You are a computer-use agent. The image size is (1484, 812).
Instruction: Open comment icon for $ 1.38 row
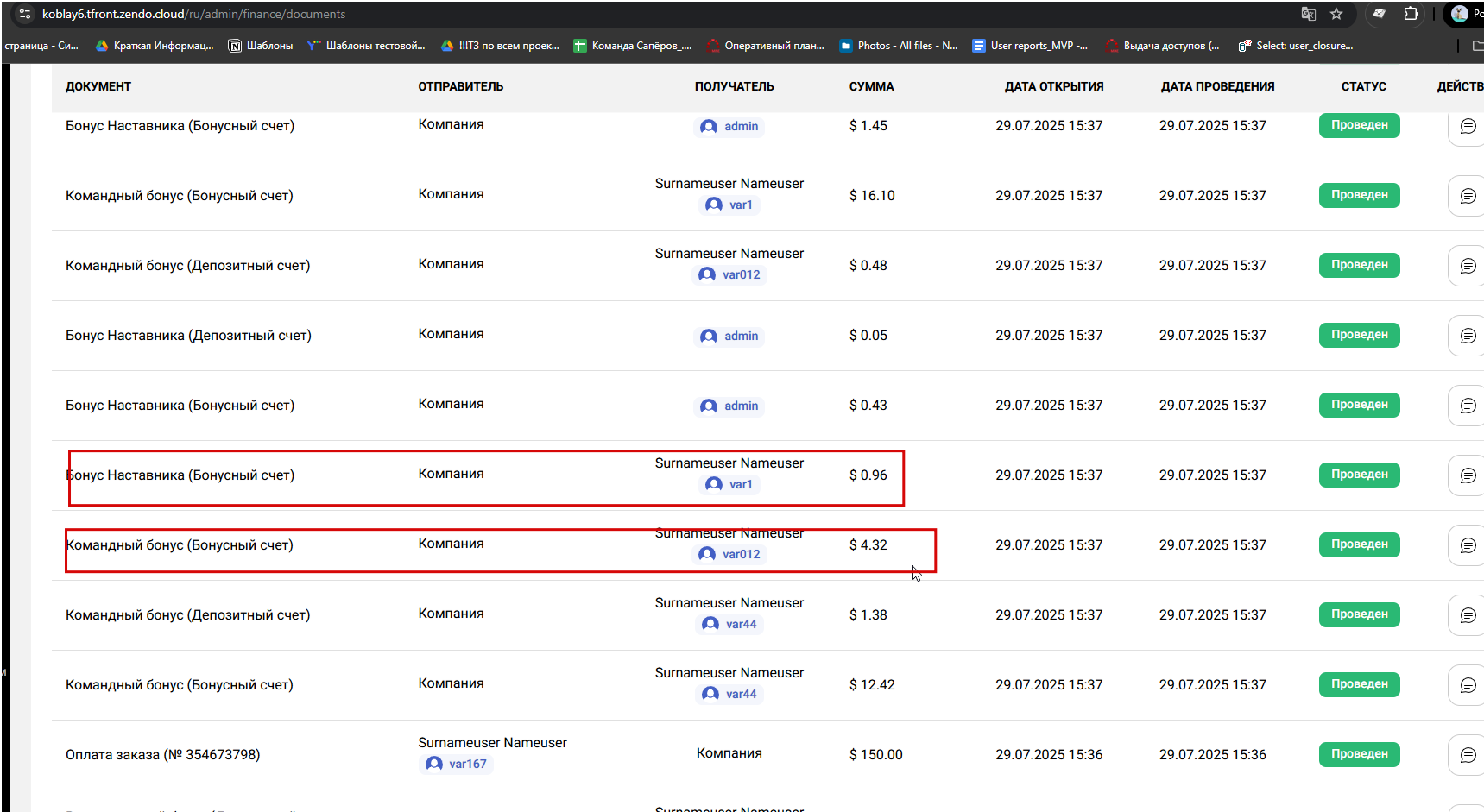click(1468, 615)
